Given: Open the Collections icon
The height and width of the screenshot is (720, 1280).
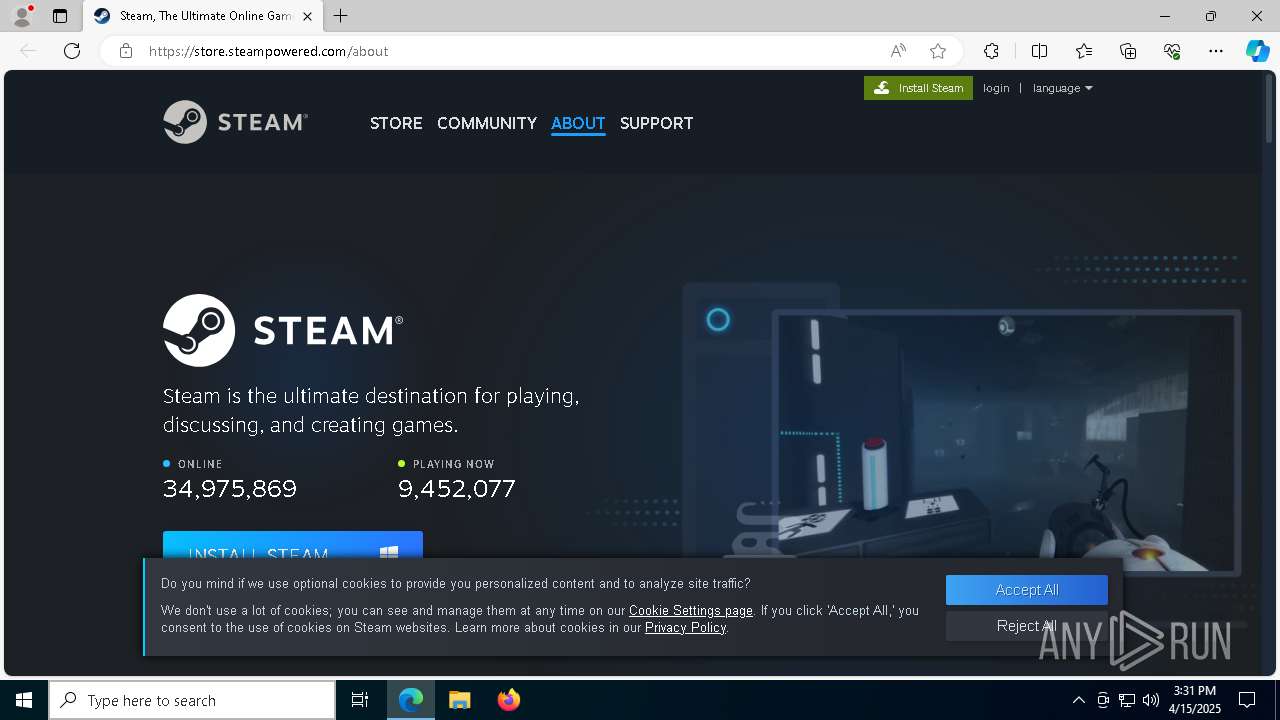Looking at the screenshot, I should point(1128,51).
